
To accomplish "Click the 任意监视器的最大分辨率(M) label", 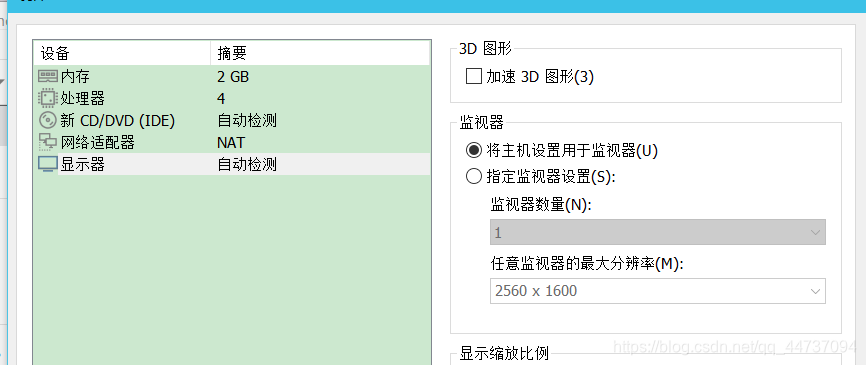I will coord(587,264).
